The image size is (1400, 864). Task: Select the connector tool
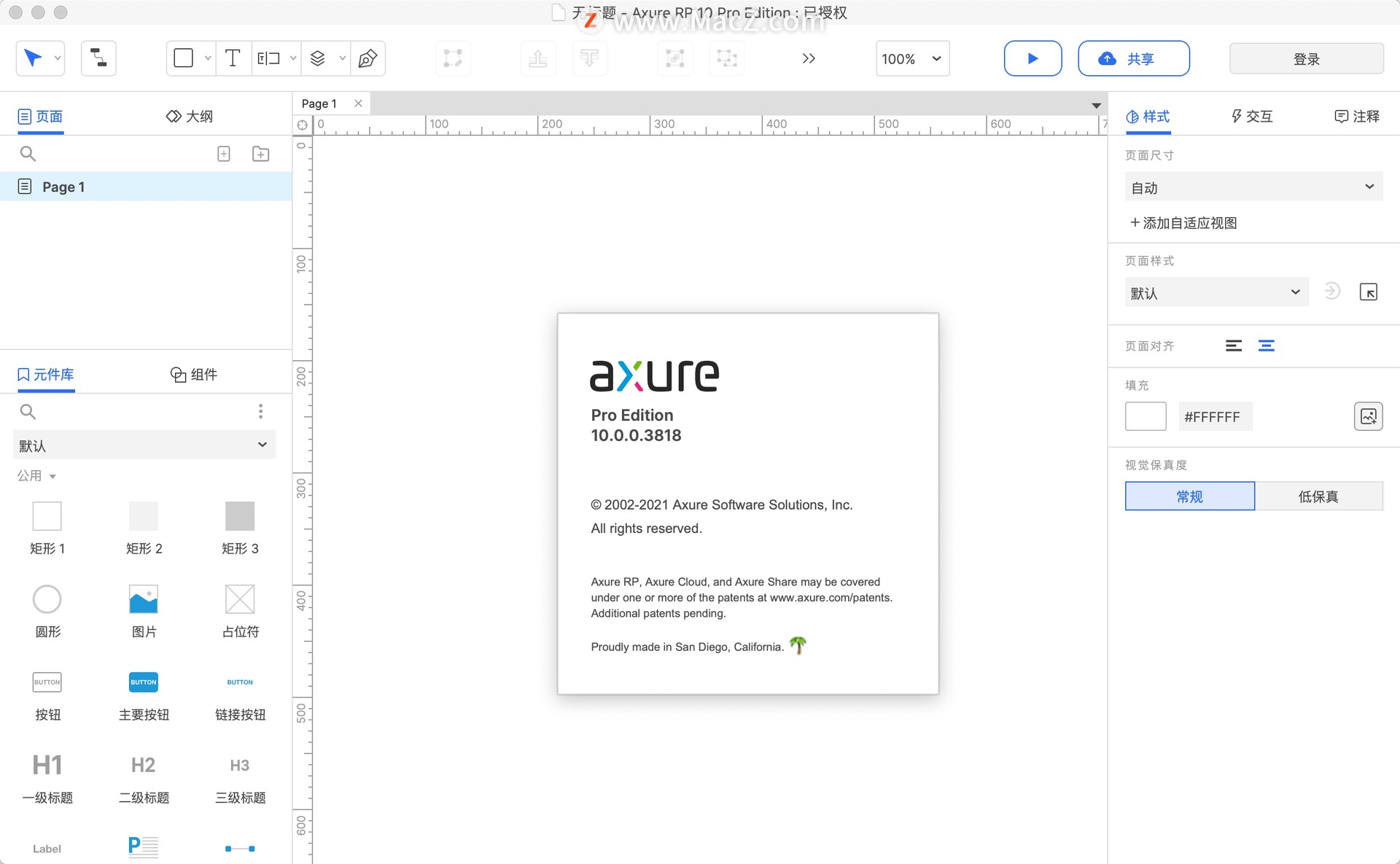(x=98, y=58)
